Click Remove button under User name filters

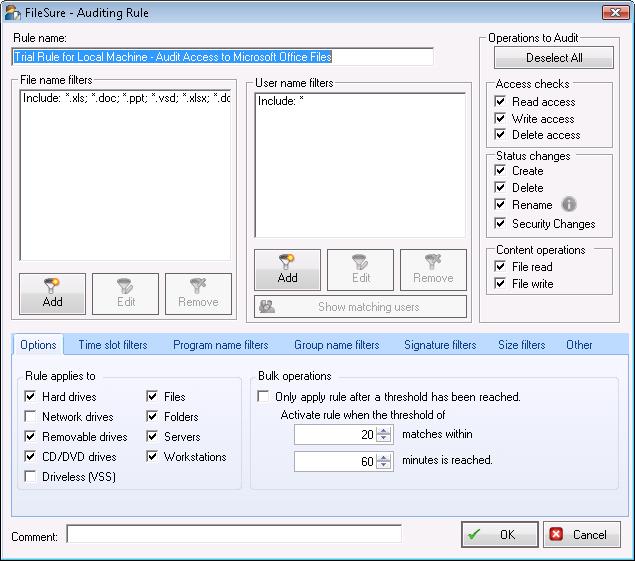pyautogui.click(x=433, y=270)
